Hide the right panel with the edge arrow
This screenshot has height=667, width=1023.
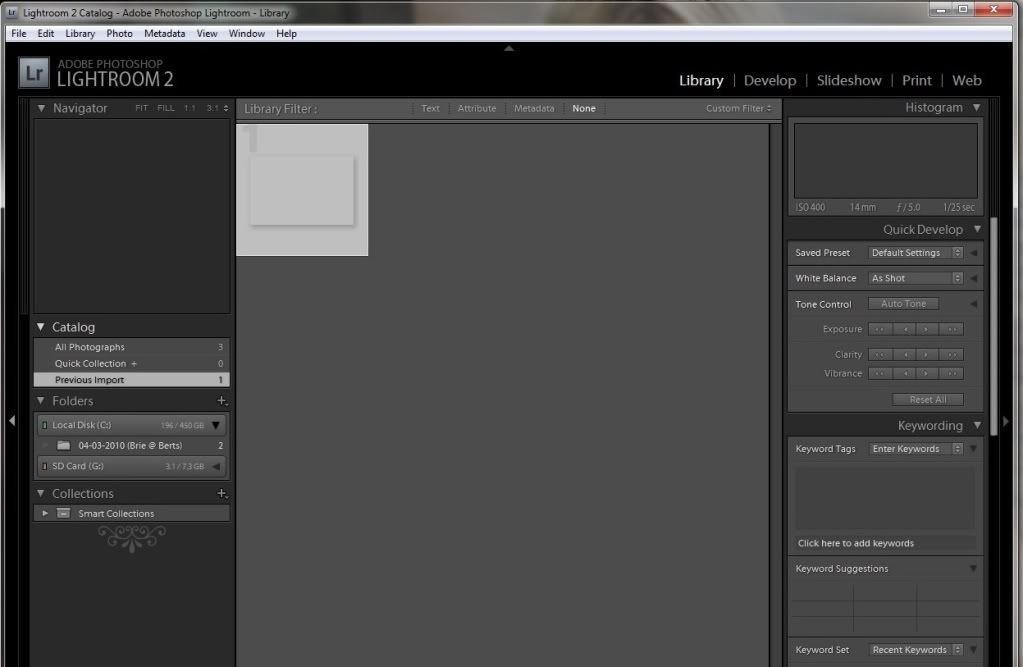point(1006,422)
